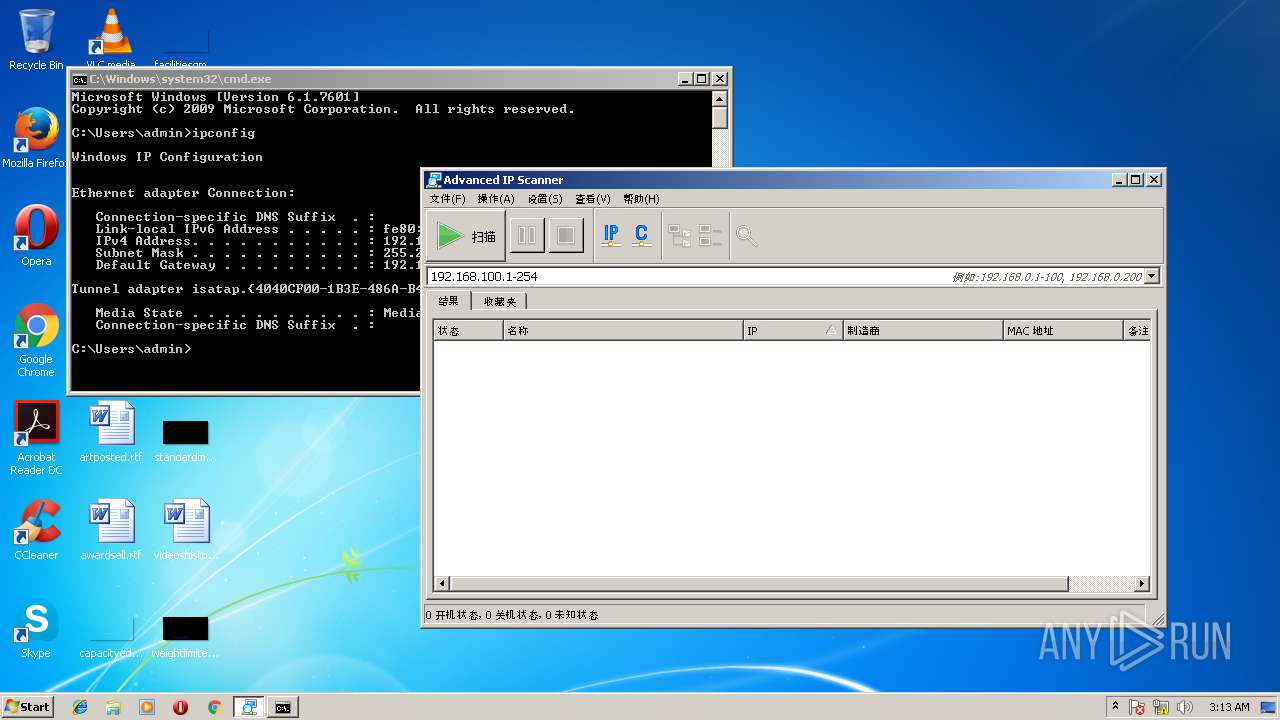Click the pause scan toolbar button

527,236
